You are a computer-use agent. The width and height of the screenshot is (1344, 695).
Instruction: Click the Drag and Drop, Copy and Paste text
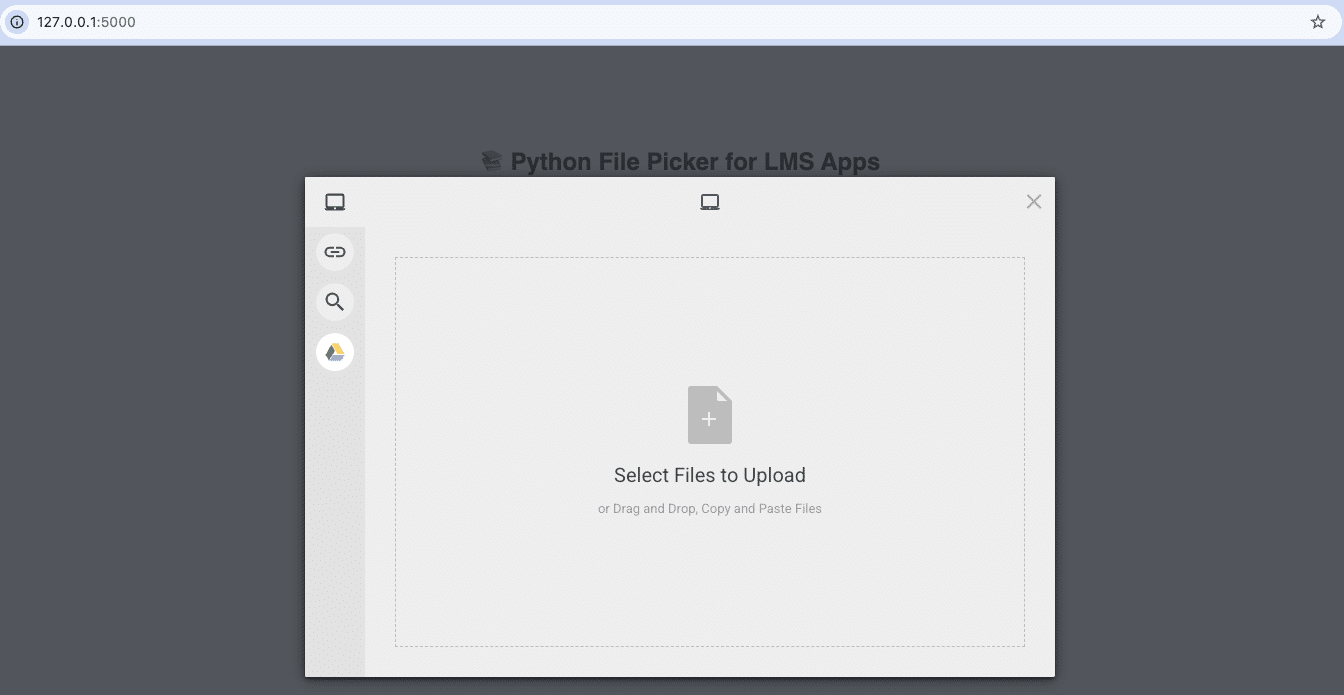pos(710,508)
